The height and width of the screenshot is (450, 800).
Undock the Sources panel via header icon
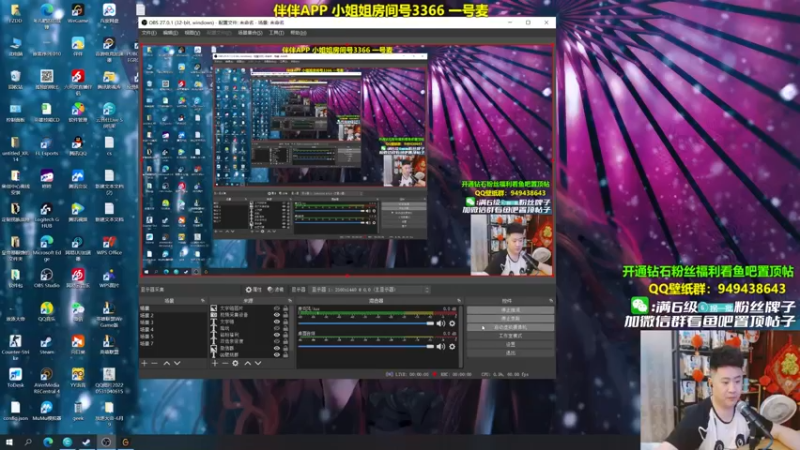click(290, 301)
